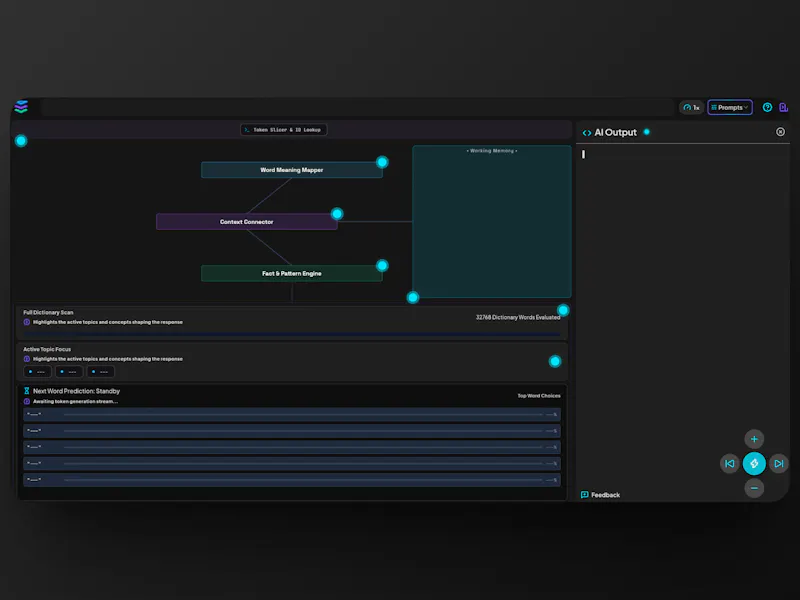Click the cyan status dot next to AI Output

pyautogui.click(x=646, y=132)
